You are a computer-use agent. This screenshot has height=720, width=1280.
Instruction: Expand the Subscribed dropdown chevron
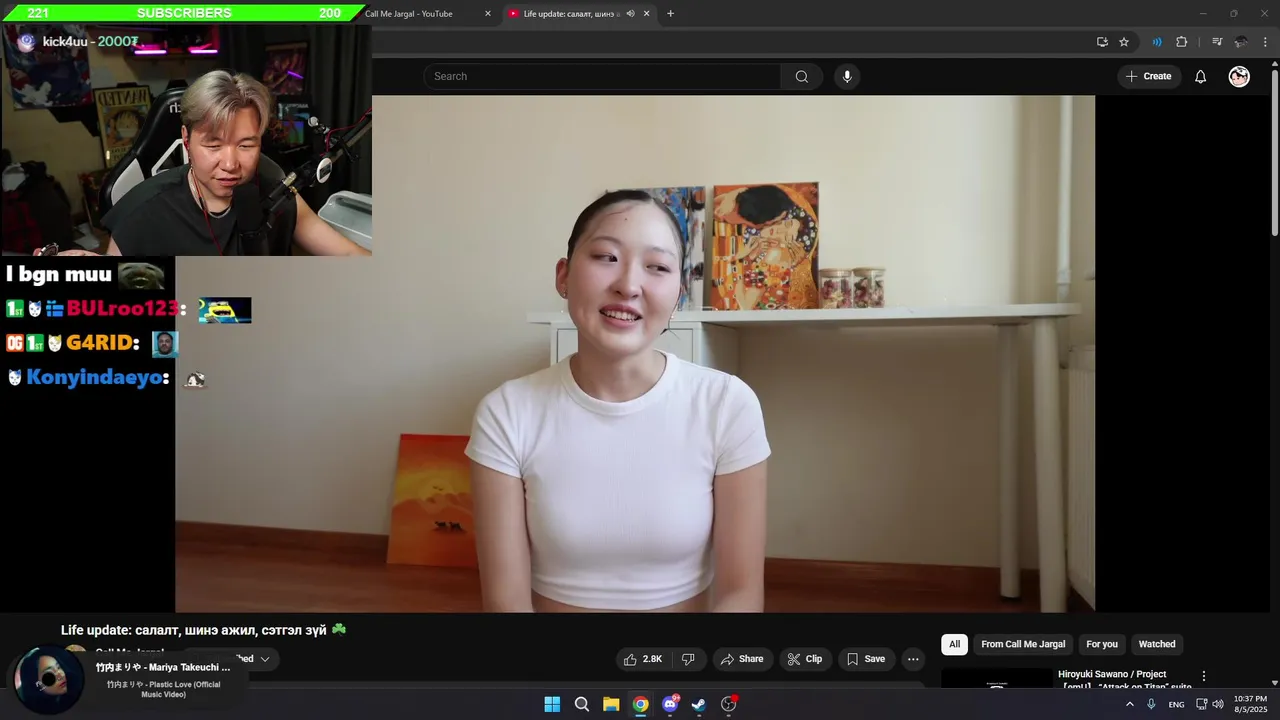coord(265,659)
